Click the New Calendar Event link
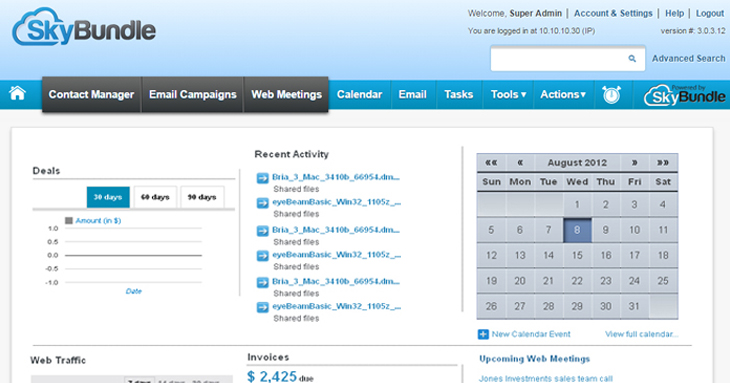This screenshot has width=730, height=383. (x=531, y=334)
